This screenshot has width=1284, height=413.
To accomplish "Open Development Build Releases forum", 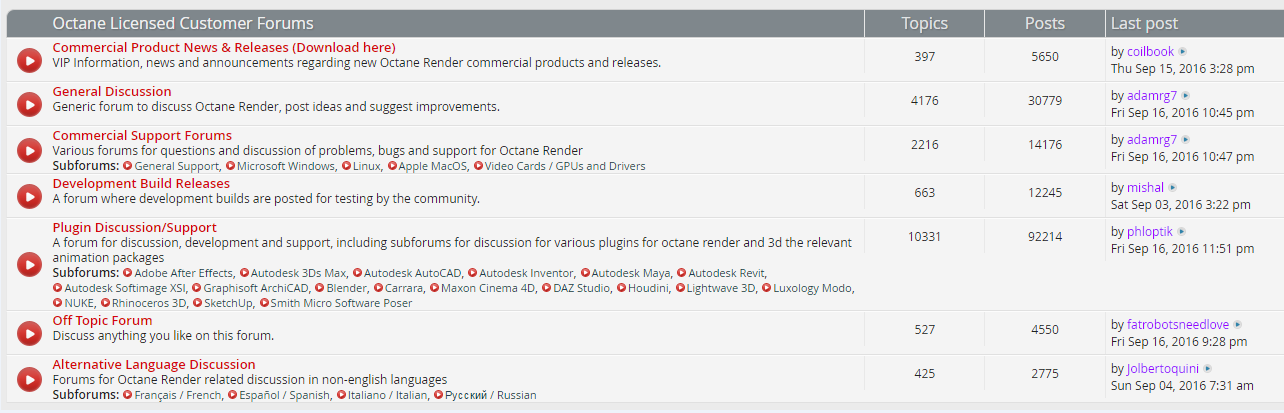I will (x=141, y=183).
